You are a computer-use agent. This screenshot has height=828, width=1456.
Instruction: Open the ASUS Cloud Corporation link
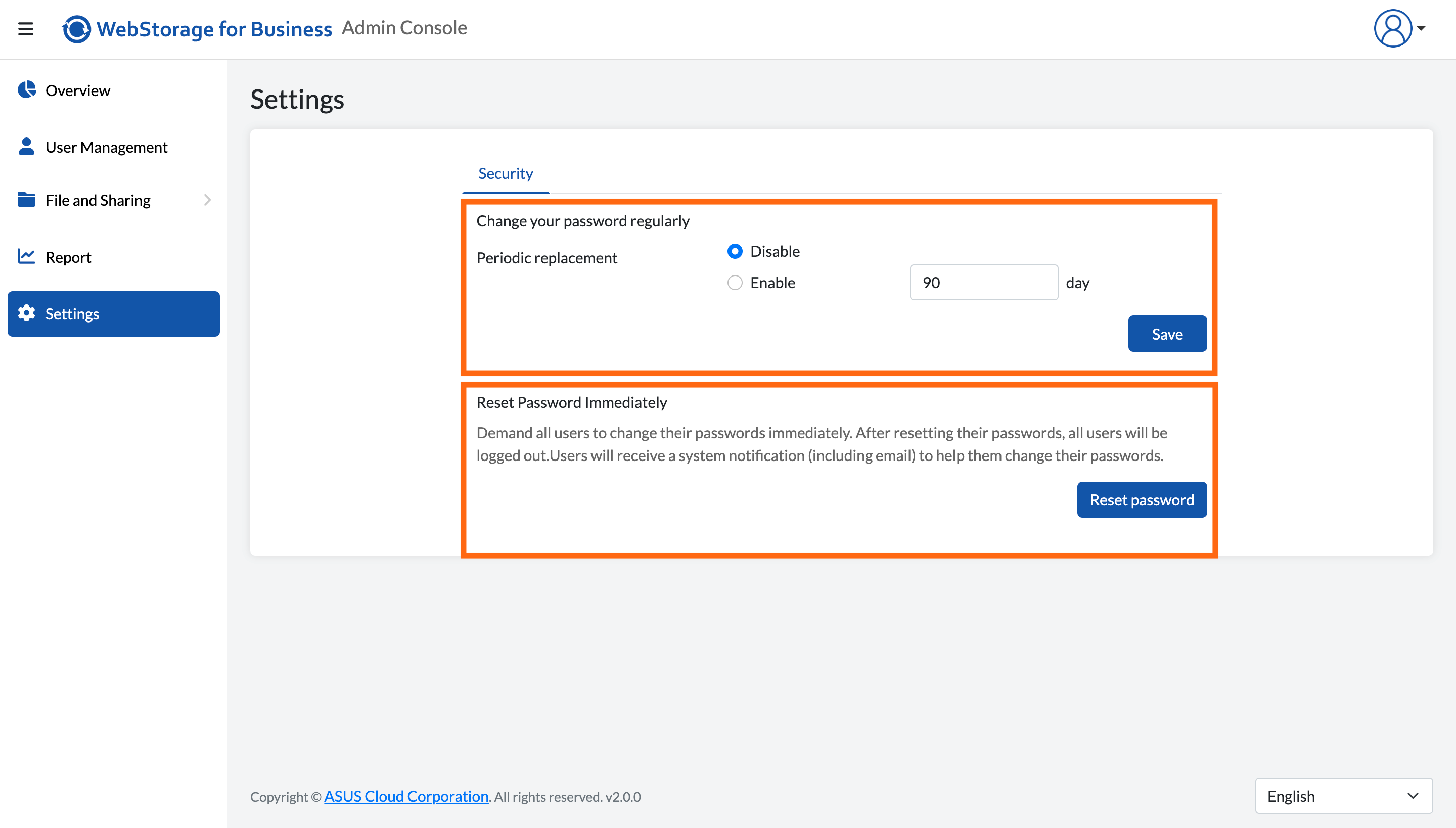click(x=406, y=796)
